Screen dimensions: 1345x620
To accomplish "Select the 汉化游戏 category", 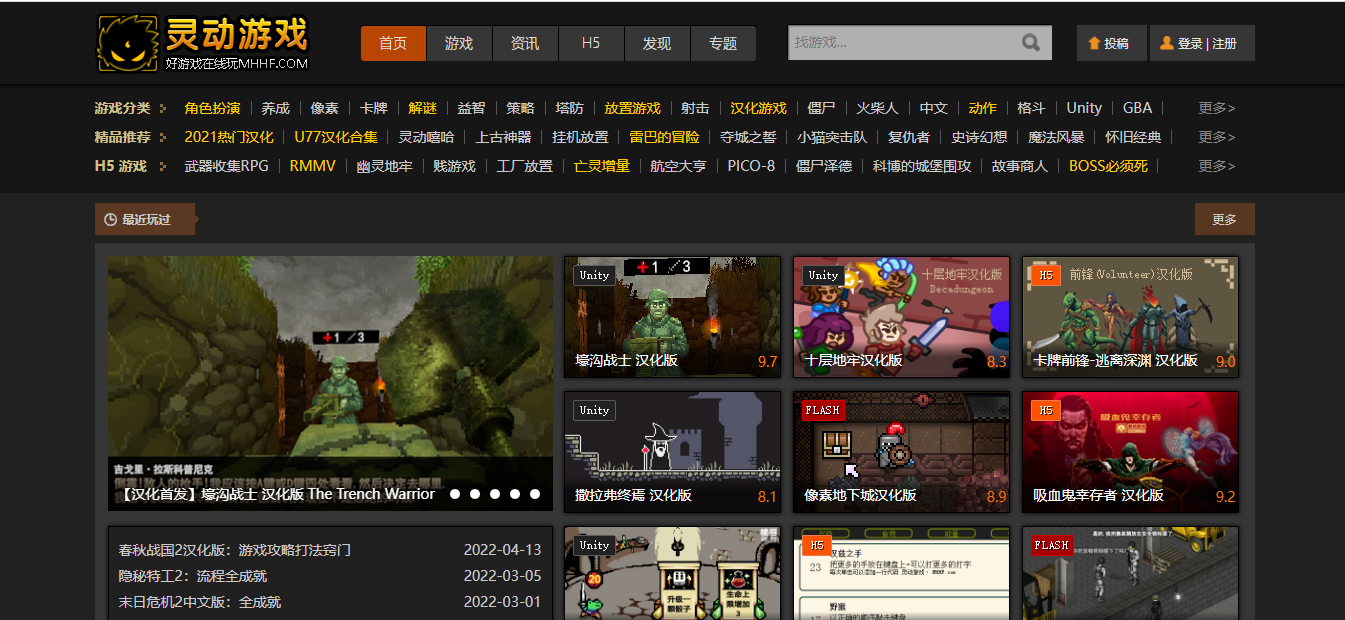I will coord(758,108).
